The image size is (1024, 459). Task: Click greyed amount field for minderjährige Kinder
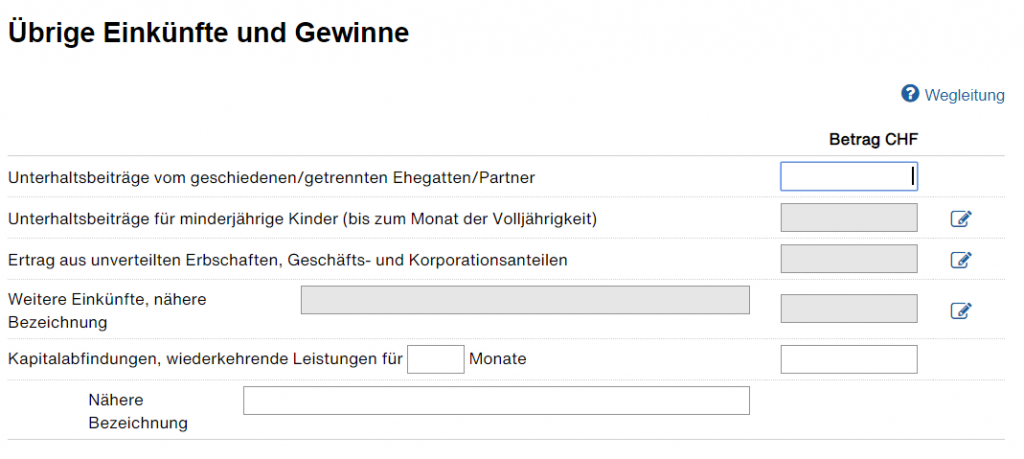tap(849, 217)
